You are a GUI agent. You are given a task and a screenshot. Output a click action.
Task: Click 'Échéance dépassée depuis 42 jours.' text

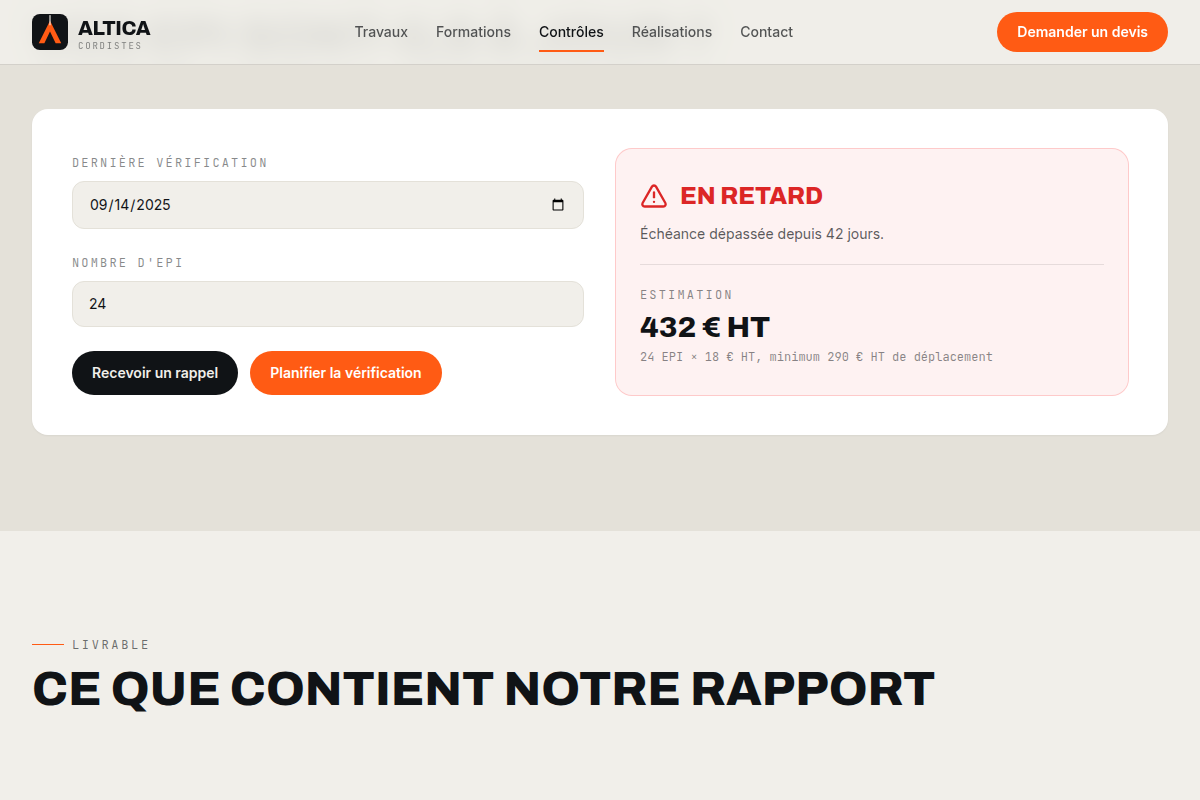pos(762,234)
